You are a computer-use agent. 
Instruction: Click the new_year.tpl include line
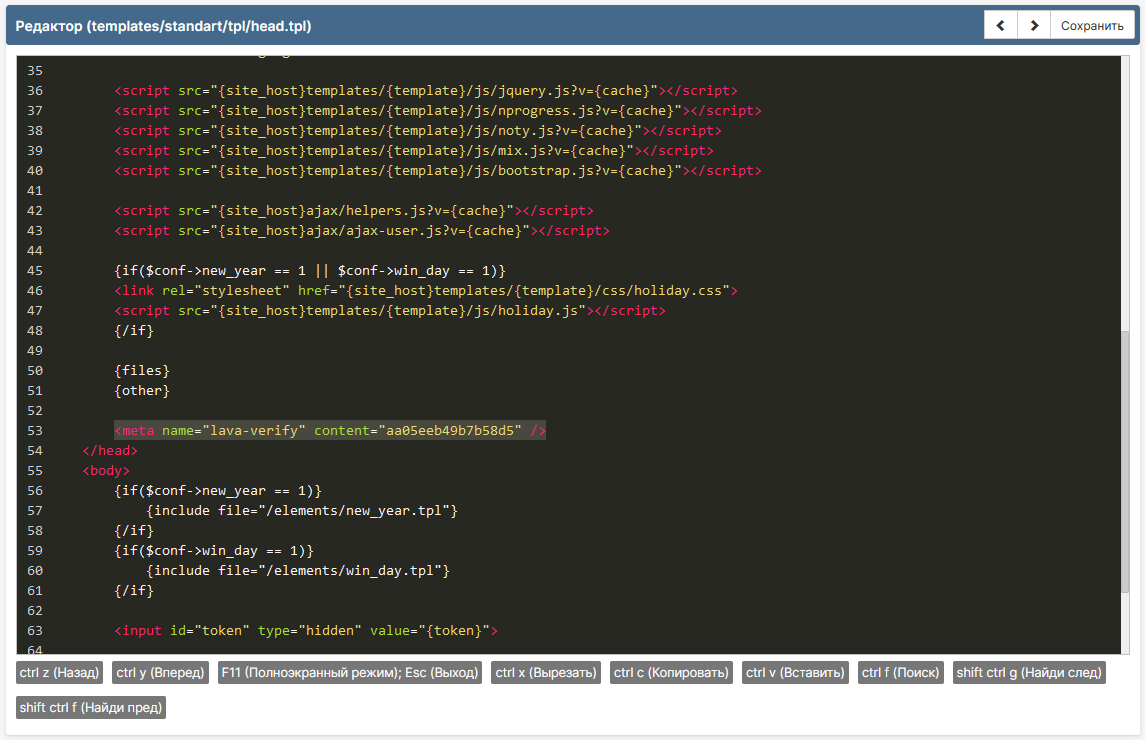click(302, 511)
